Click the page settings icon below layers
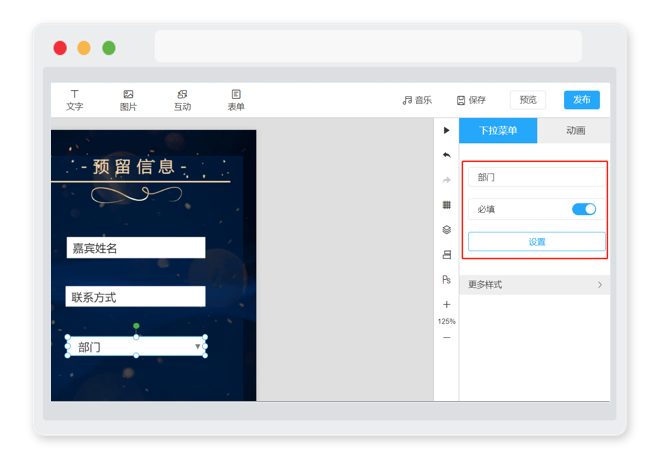The width and height of the screenshot is (660, 461). click(x=447, y=255)
